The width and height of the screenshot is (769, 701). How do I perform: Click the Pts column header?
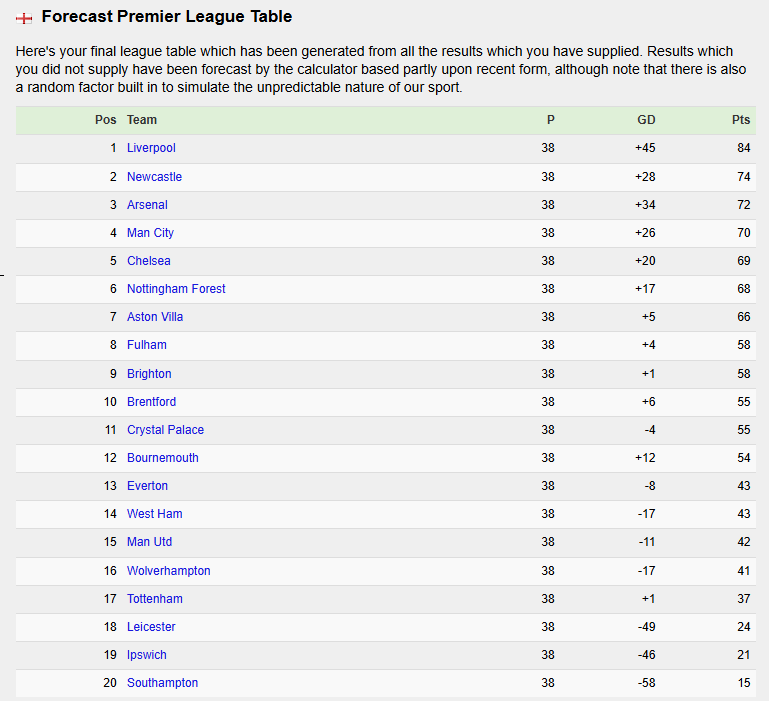click(x=741, y=120)
